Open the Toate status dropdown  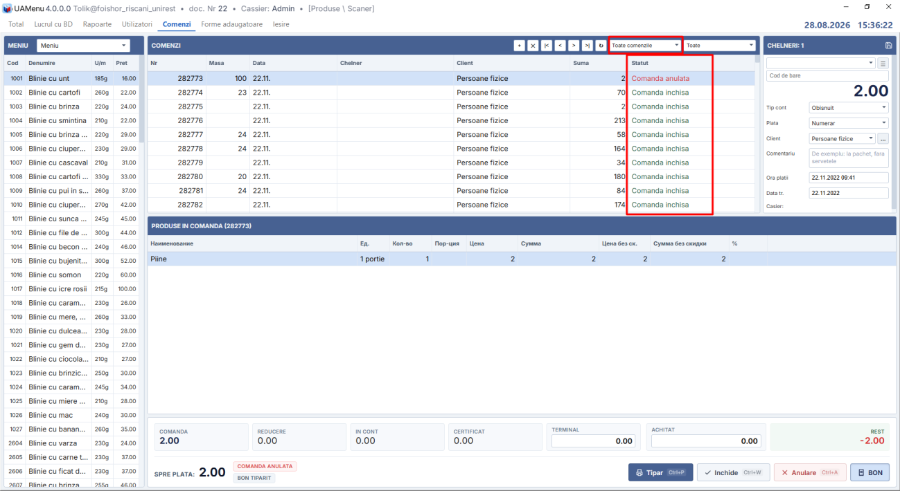click(720, 45)
